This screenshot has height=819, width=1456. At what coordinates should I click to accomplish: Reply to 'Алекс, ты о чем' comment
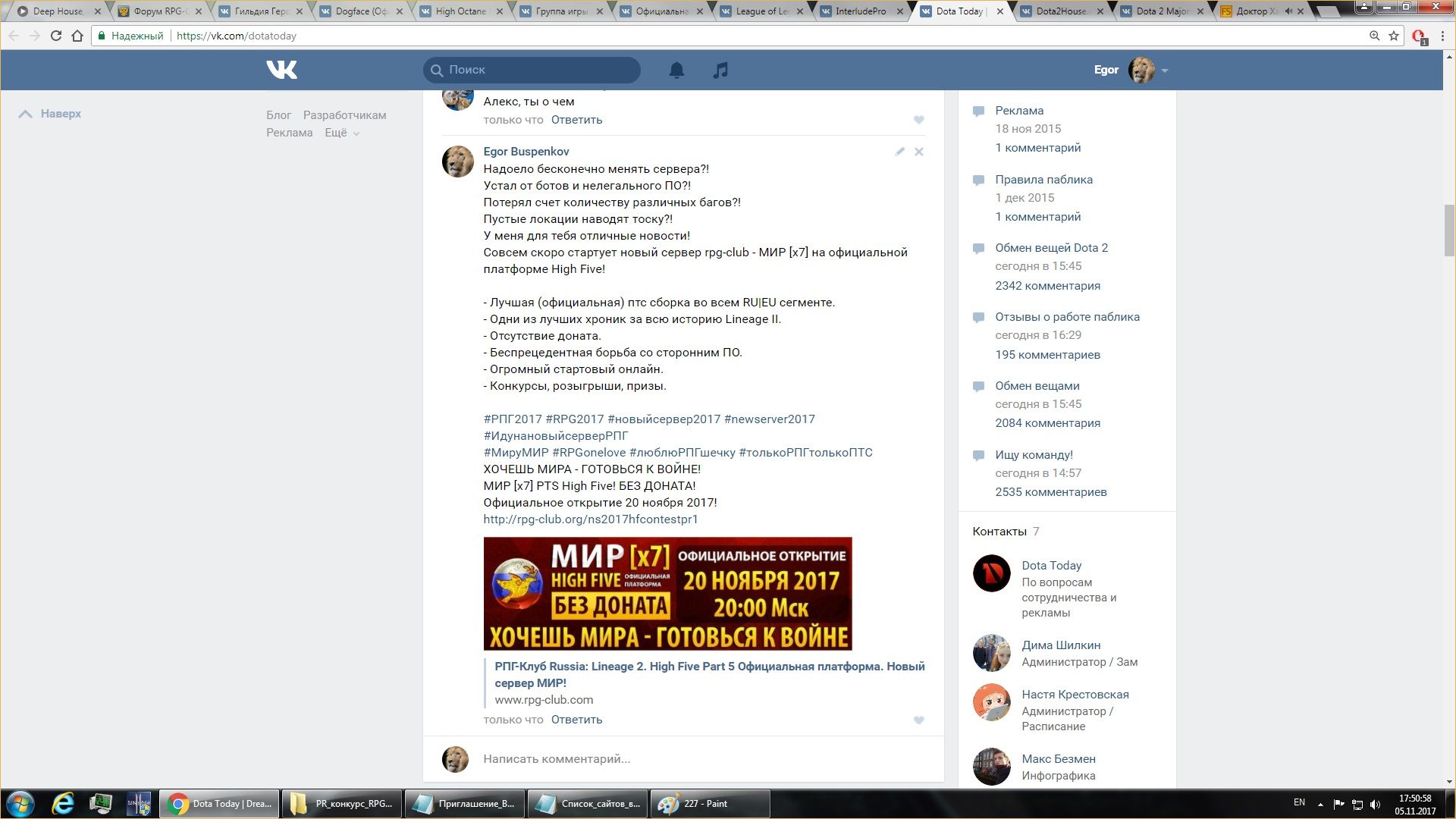pos(576,120)
